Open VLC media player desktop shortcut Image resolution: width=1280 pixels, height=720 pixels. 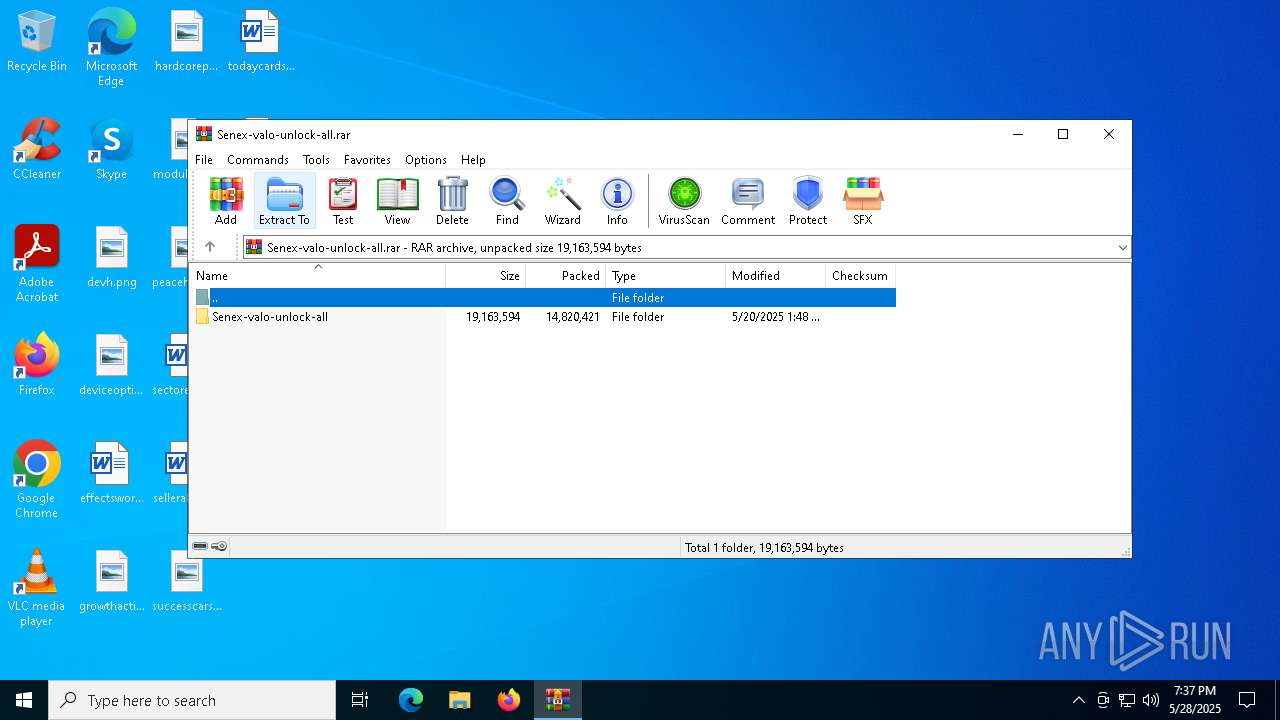tap(37, 588)
